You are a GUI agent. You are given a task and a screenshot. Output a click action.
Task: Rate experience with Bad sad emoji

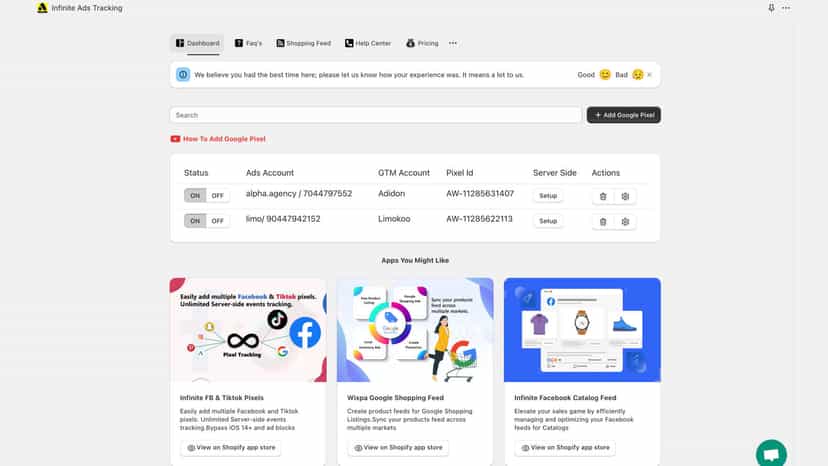(637, 74)
